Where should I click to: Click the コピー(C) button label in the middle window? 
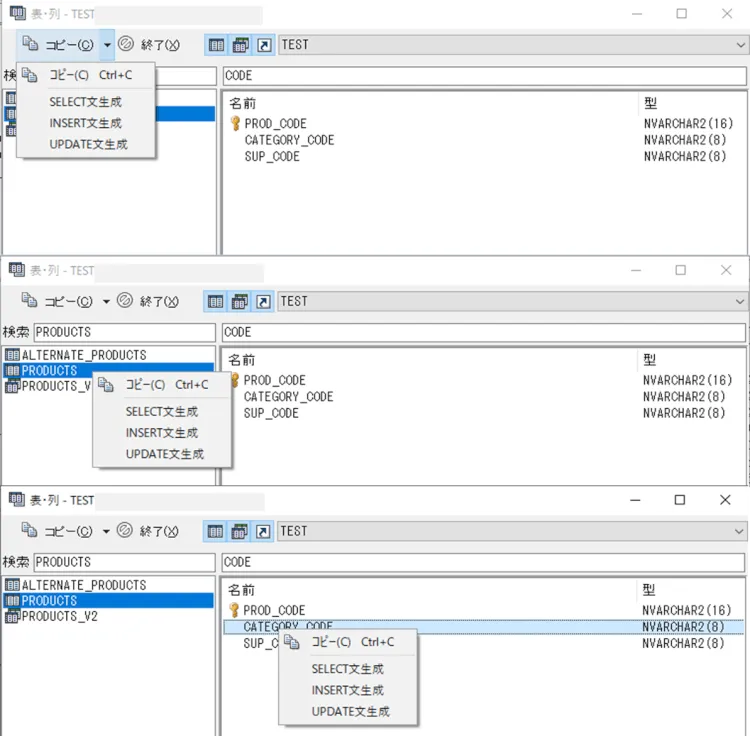(68, 302)
